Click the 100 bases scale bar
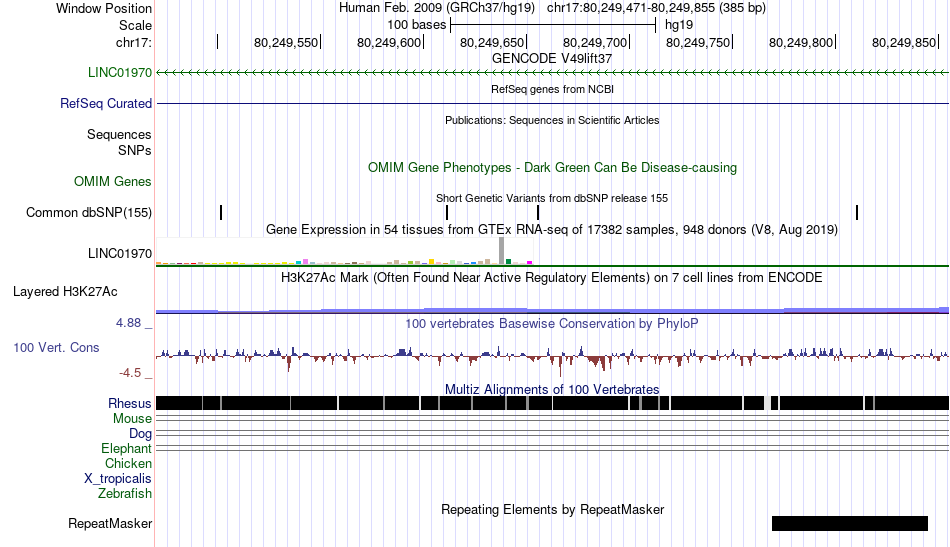 click(x=553, y=25)
